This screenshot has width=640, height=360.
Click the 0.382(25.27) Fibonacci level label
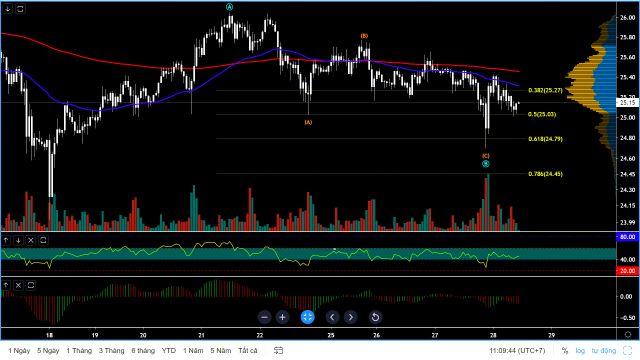[x=545, y=90]
